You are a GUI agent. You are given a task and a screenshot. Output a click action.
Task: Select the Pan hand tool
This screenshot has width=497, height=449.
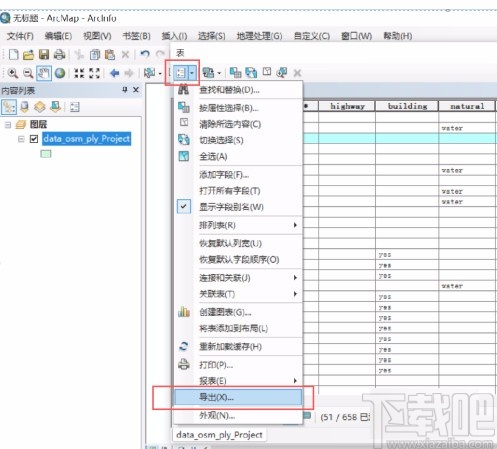point(44,73)
